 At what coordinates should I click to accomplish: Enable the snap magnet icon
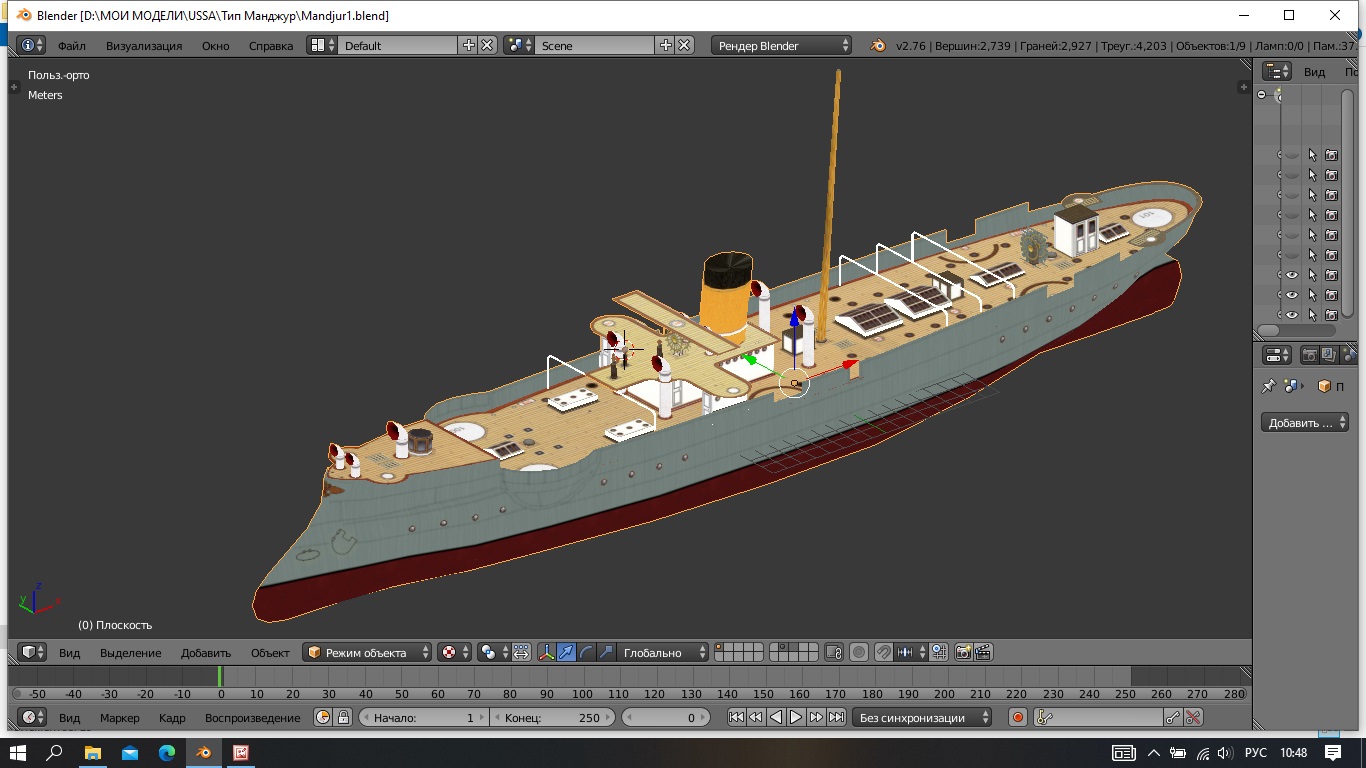tap(883, 653)
